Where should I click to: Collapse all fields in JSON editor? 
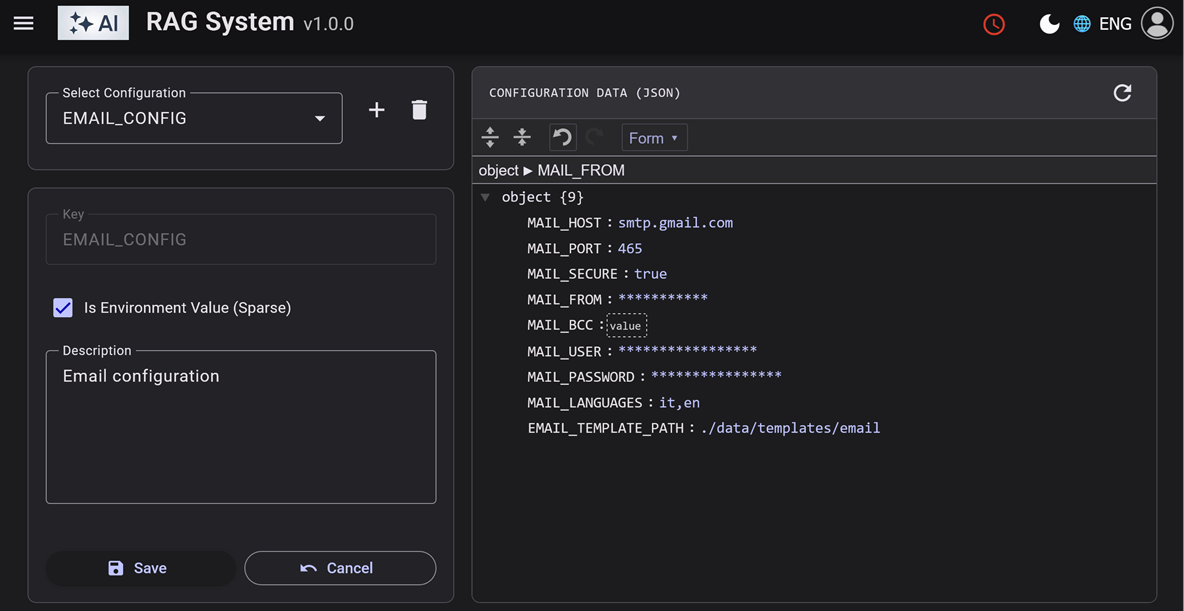tap(522, 138)
